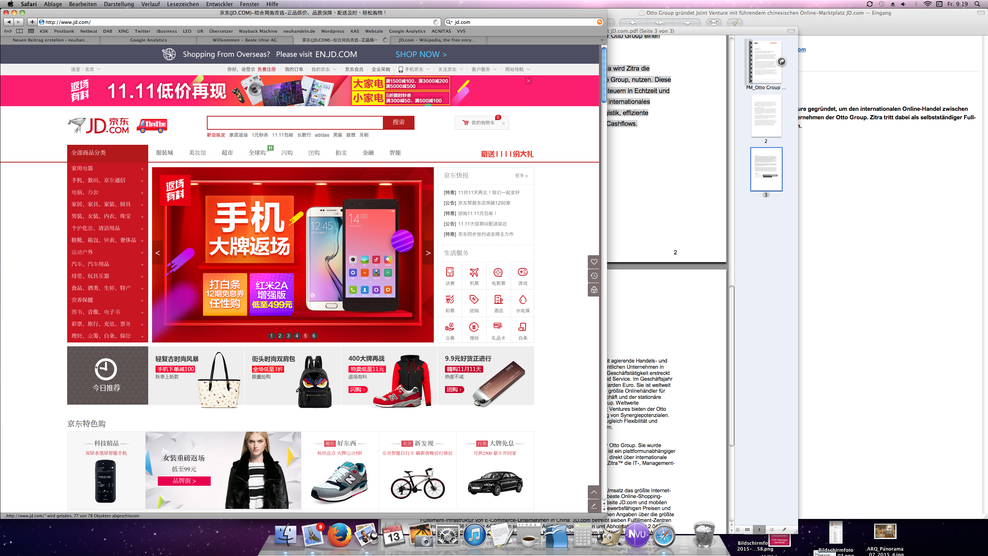The image size is (988, 556).
Task: Go back with Safari's back arrow
Action: pyautogui.click(x=8, y=21)
